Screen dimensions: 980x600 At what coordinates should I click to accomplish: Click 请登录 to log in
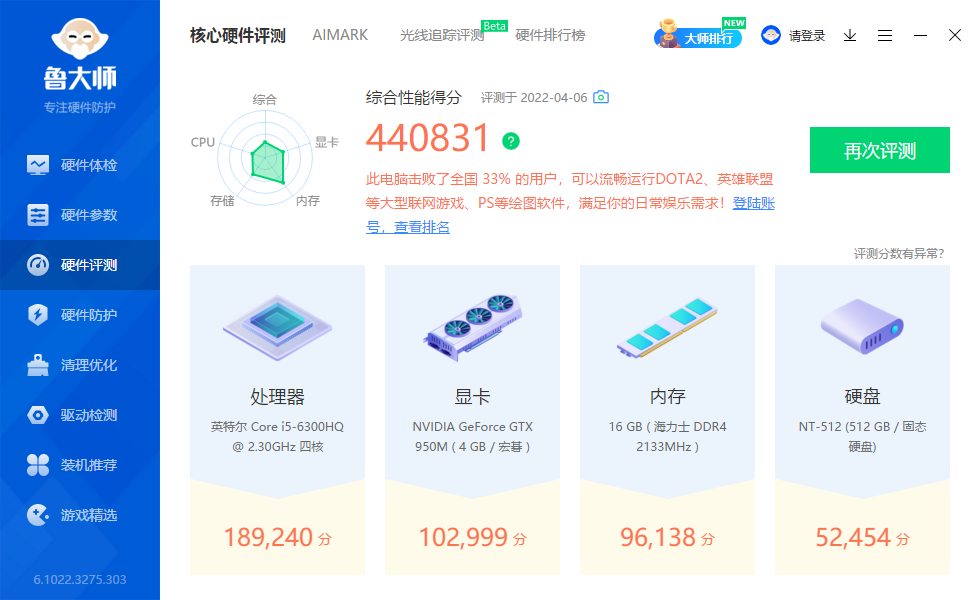click(806, 36)
